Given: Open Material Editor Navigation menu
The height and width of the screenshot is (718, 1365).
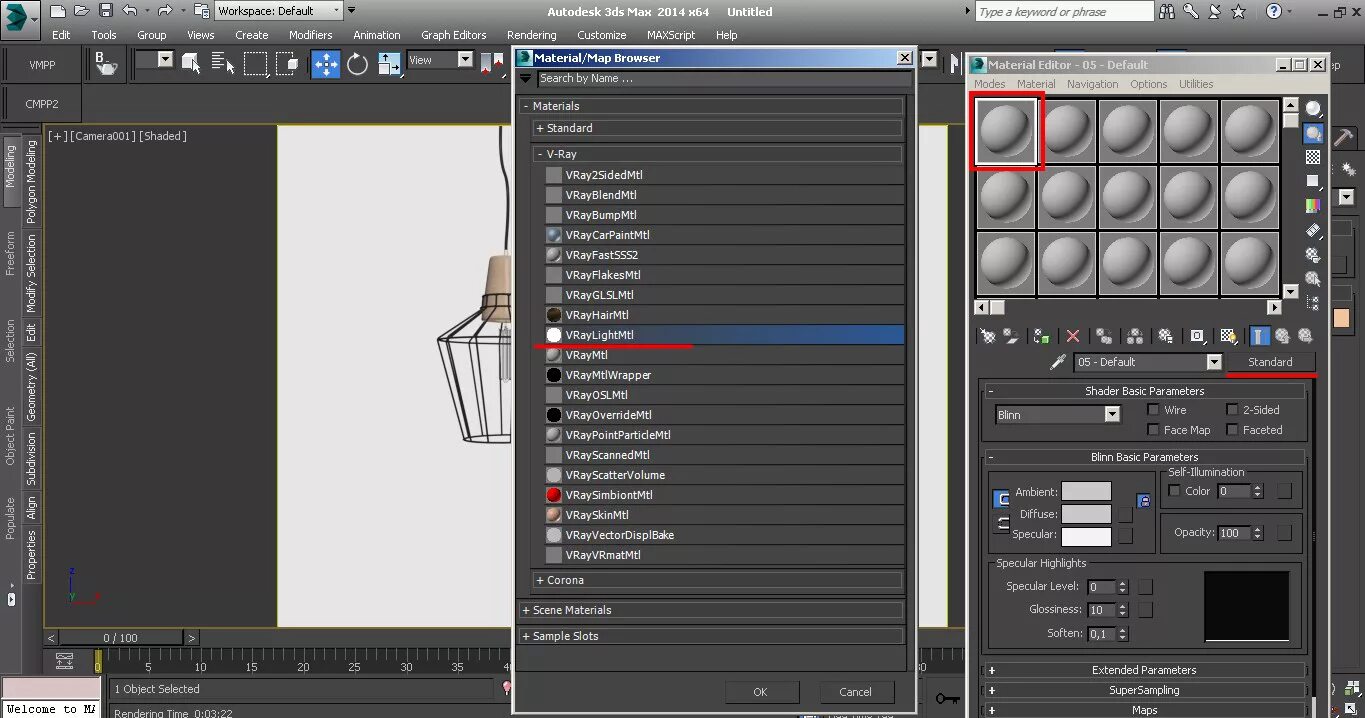Looking at the screenshot, I should 1092,84.
